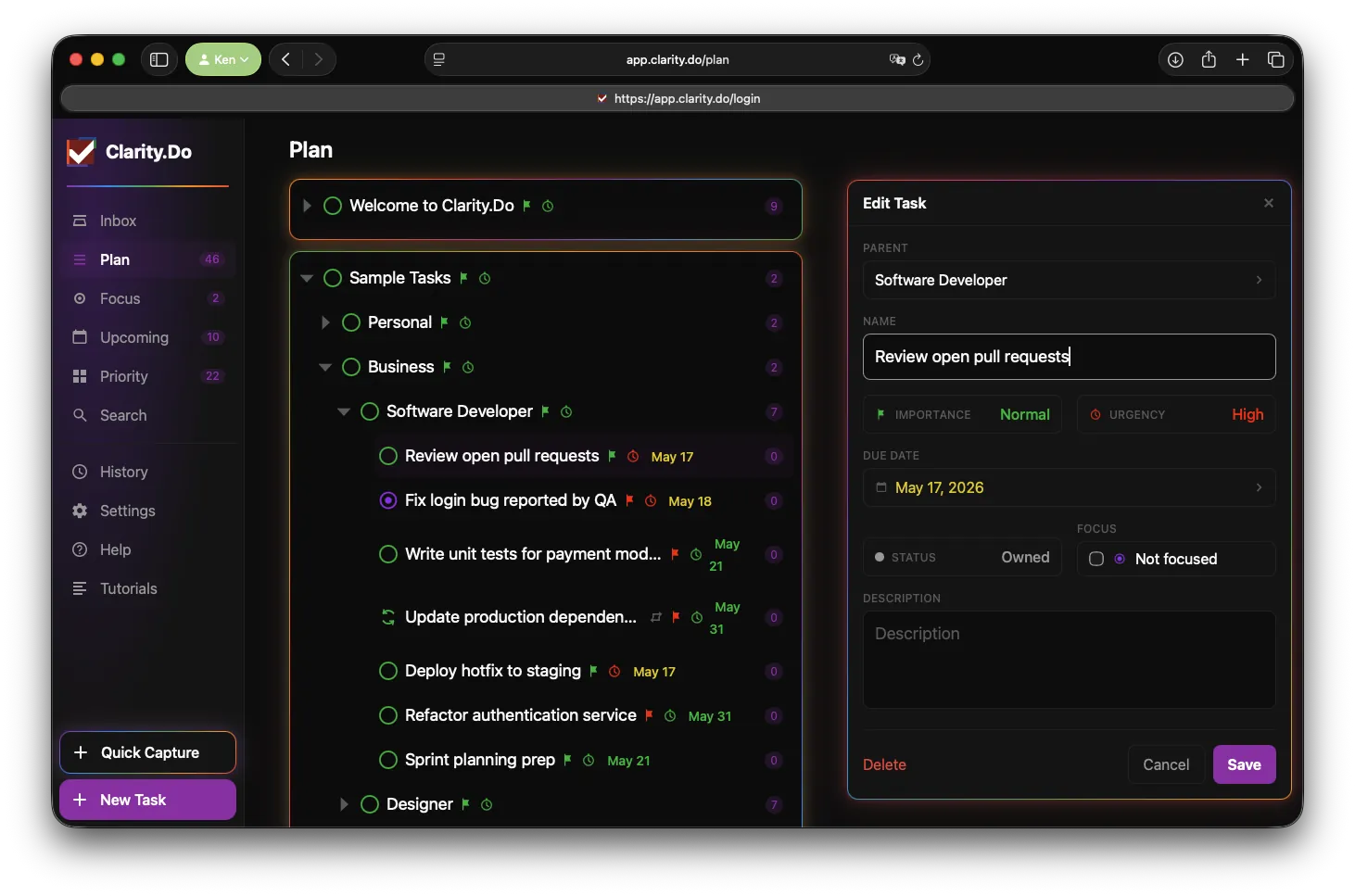Viewport: 1355px width, 896px height.
Task: Click the red clock on Deploy hotfix to staging
Action: tap(614, 671)
